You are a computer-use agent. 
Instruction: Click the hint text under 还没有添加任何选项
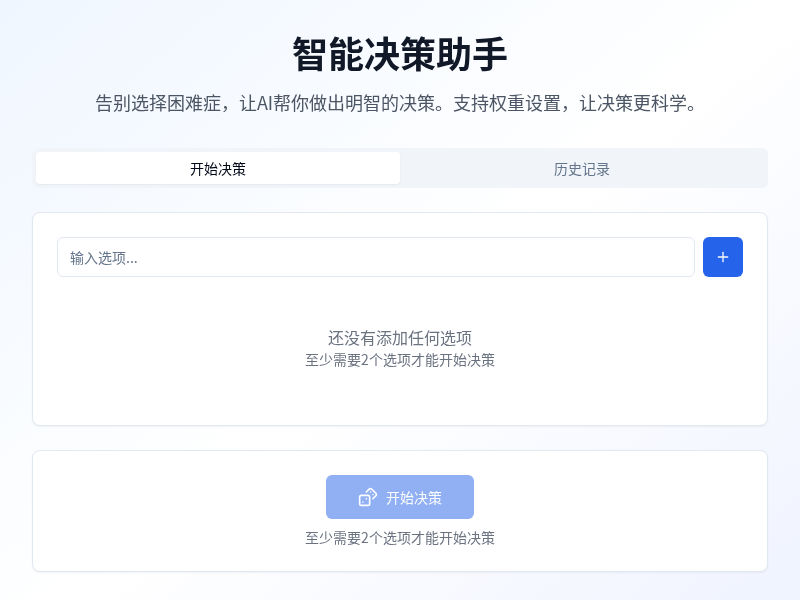(x=400, y=360)
